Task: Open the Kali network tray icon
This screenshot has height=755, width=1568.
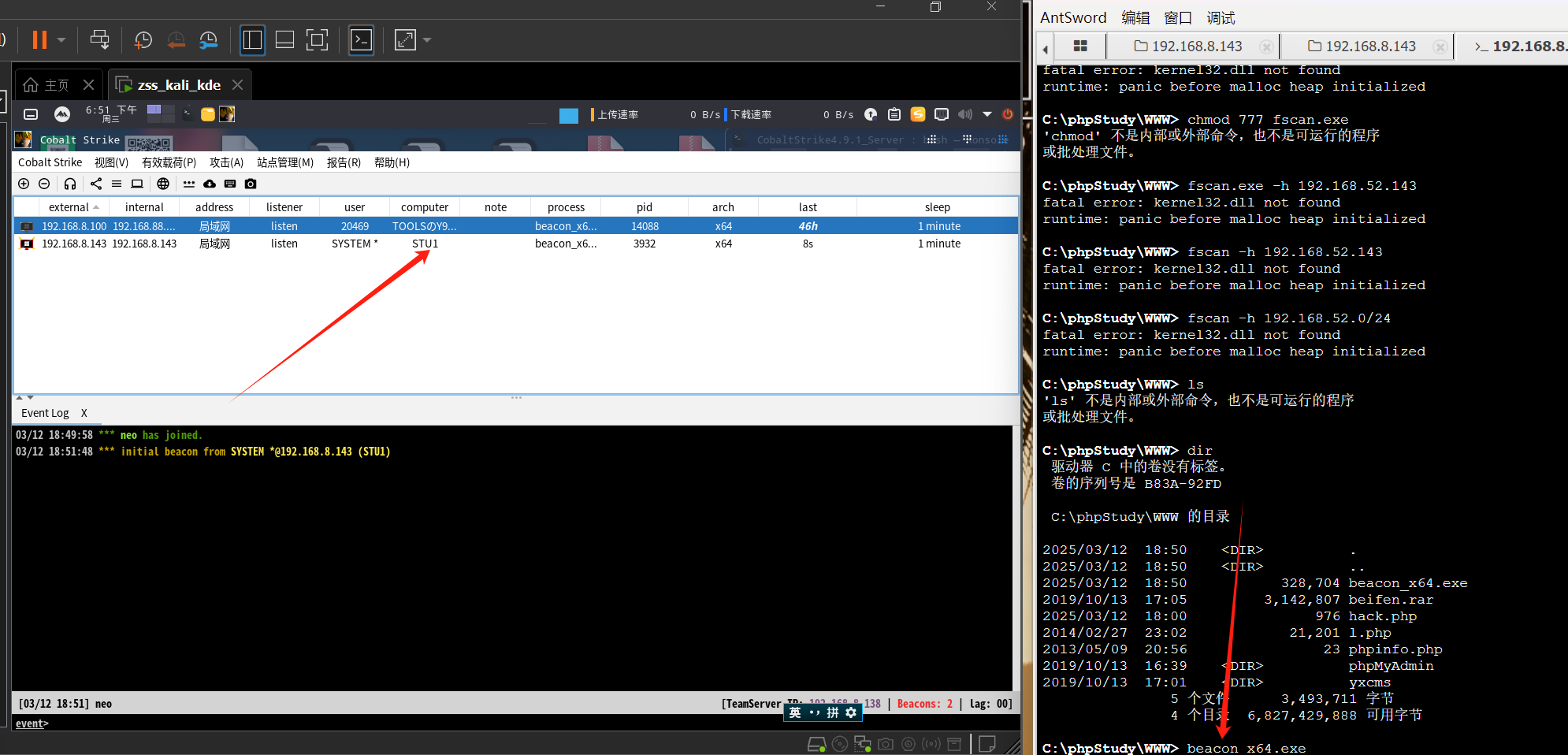Action: [x=942, y=114]
